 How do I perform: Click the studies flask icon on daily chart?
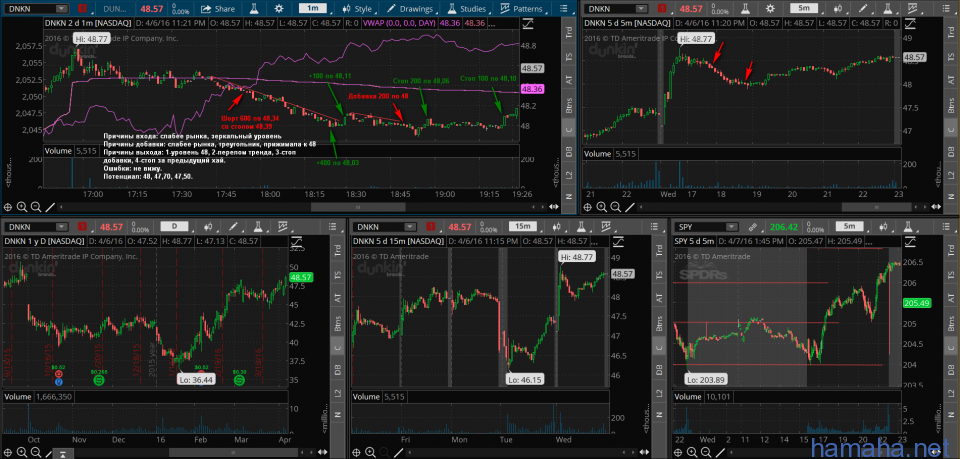[260, 226]
